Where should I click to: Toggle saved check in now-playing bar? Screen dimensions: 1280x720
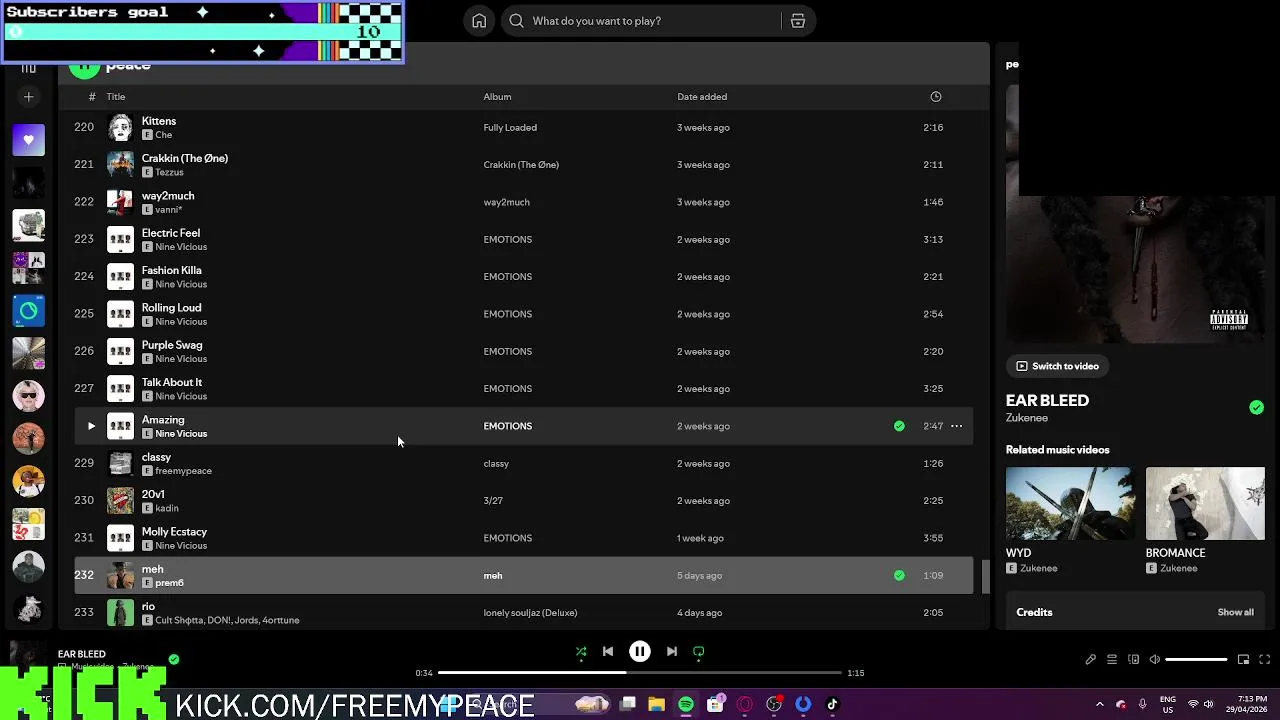(x=174, y=659)
